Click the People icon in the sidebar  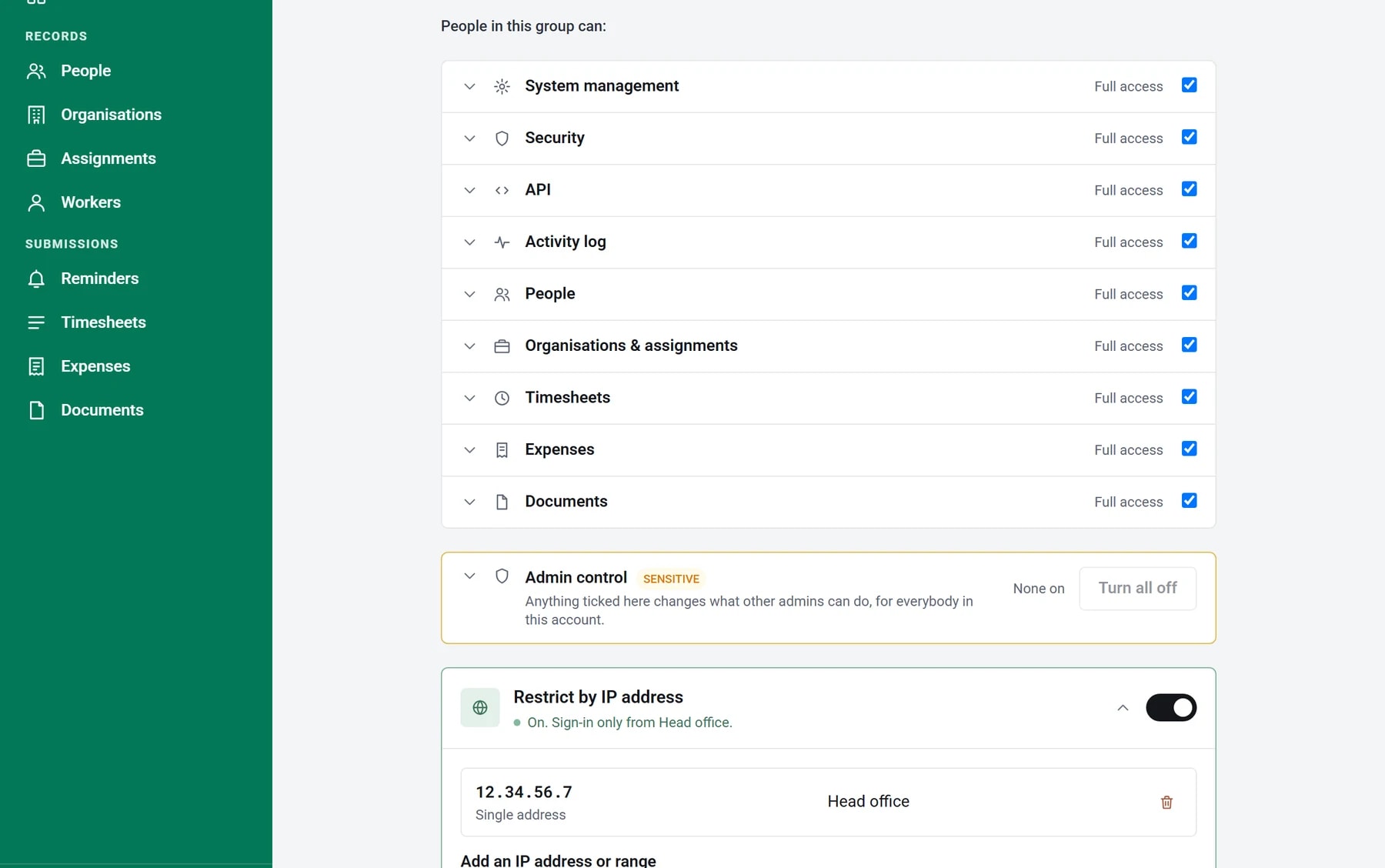coord(36,71)
